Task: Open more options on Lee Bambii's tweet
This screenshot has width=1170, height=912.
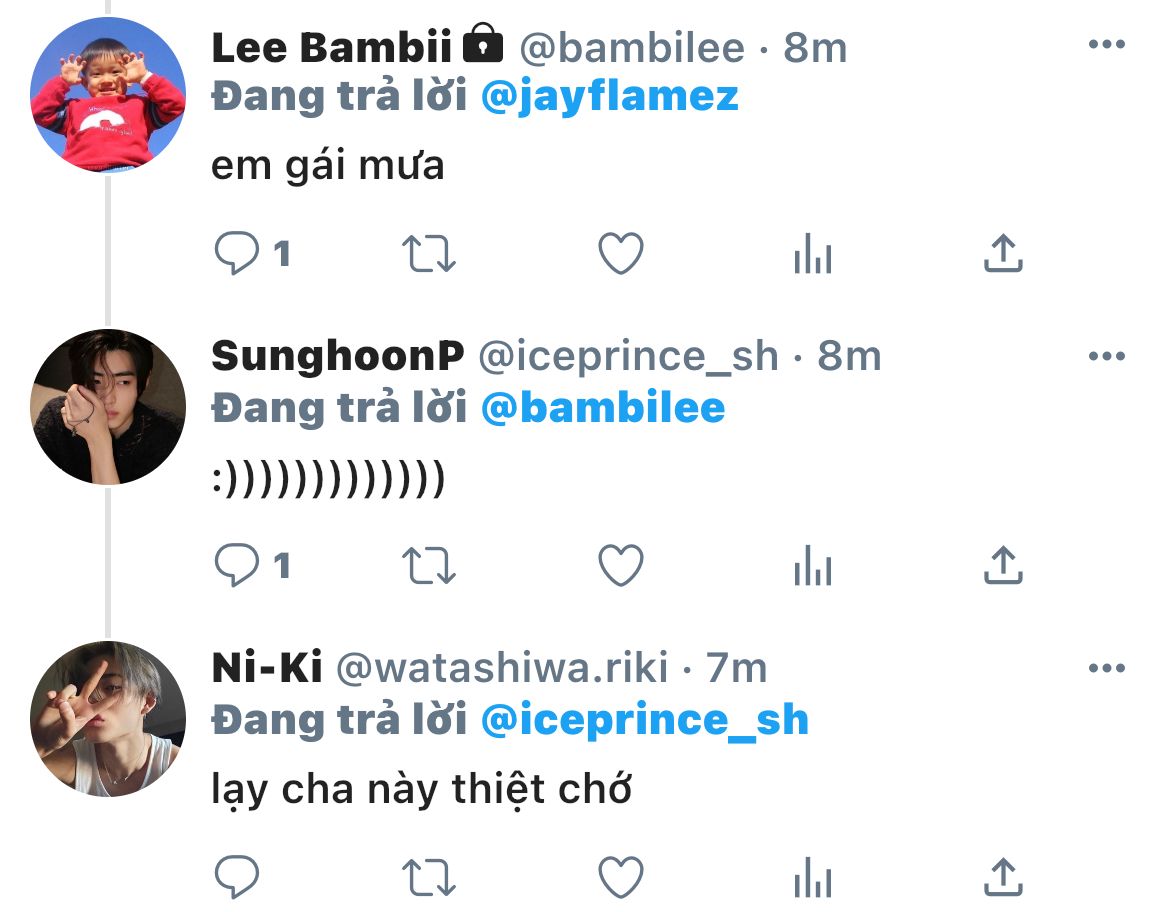Action: point(1107,45)
